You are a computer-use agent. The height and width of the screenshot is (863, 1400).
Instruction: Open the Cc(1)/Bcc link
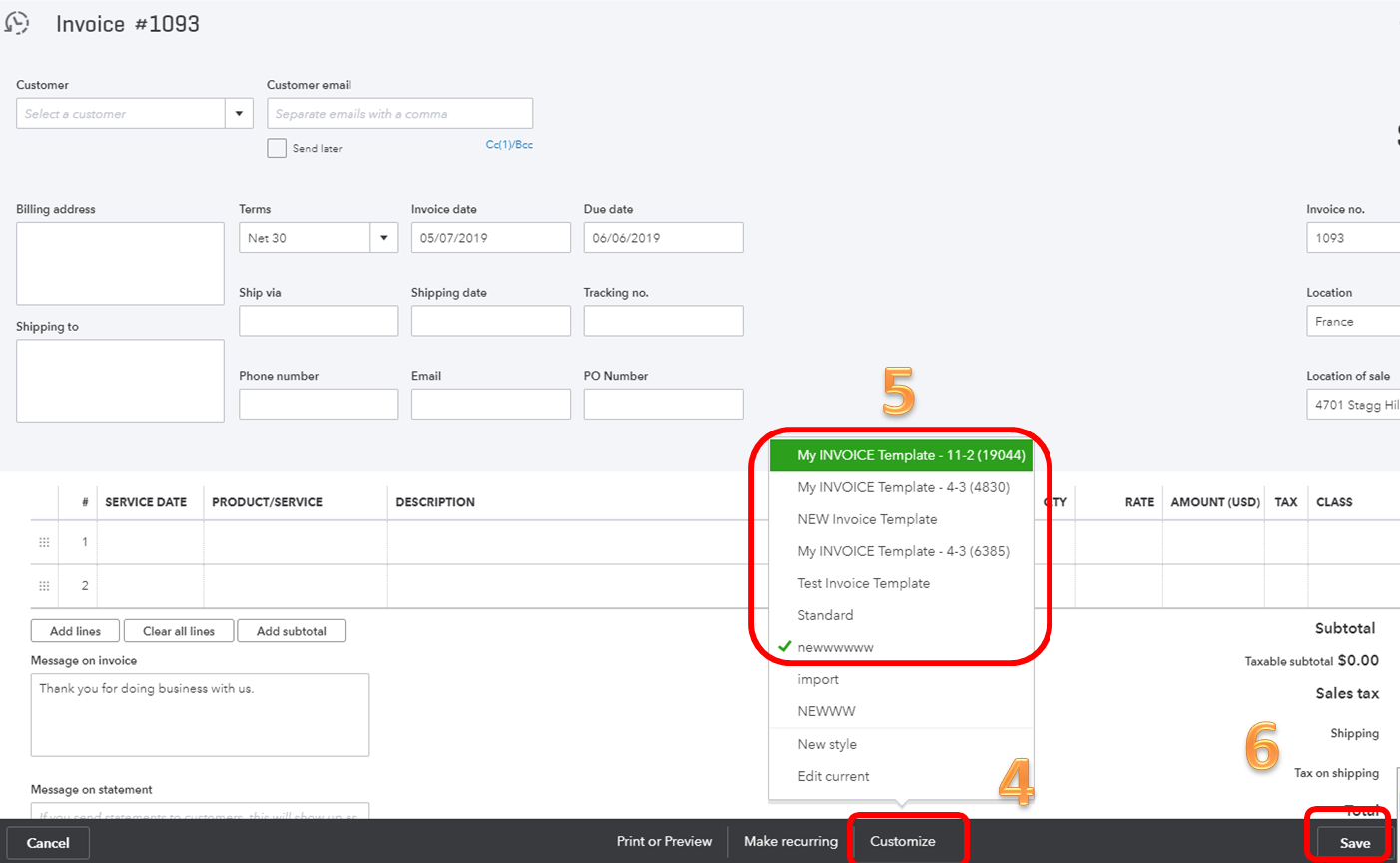click(x=509, y=145)
